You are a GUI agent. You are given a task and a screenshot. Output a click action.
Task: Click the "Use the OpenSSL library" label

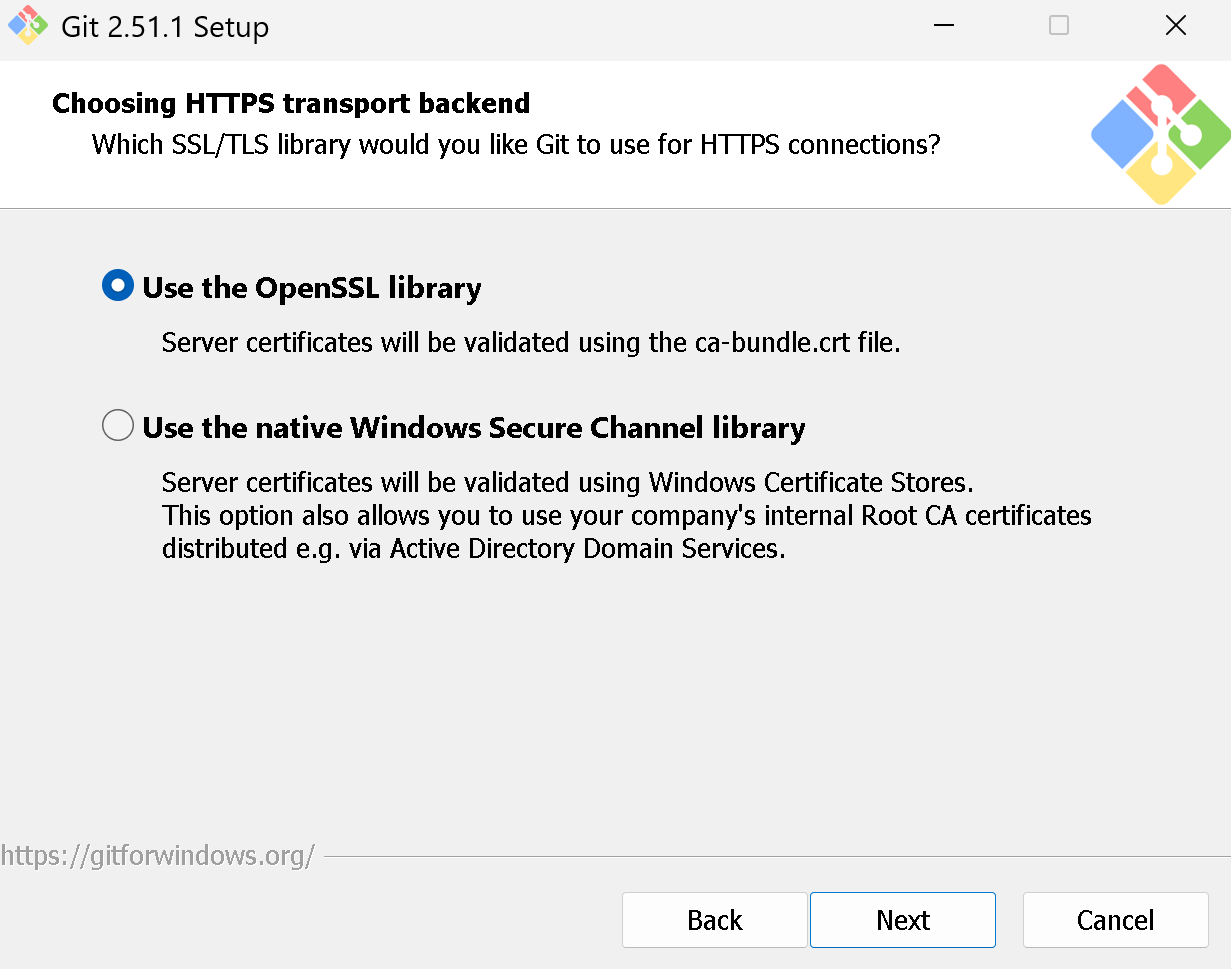[x=312, y=288]
